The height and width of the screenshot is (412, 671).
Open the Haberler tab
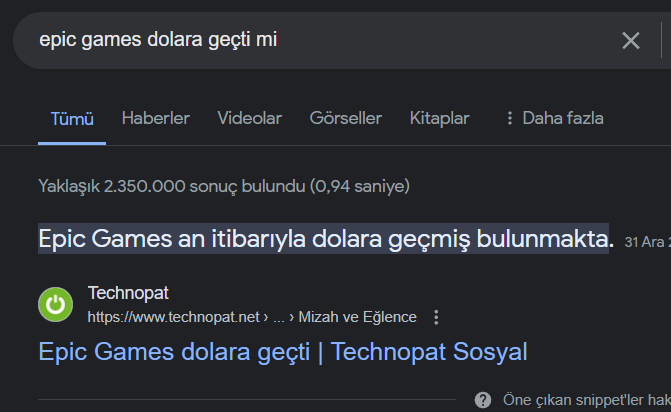tap(155, 118)
